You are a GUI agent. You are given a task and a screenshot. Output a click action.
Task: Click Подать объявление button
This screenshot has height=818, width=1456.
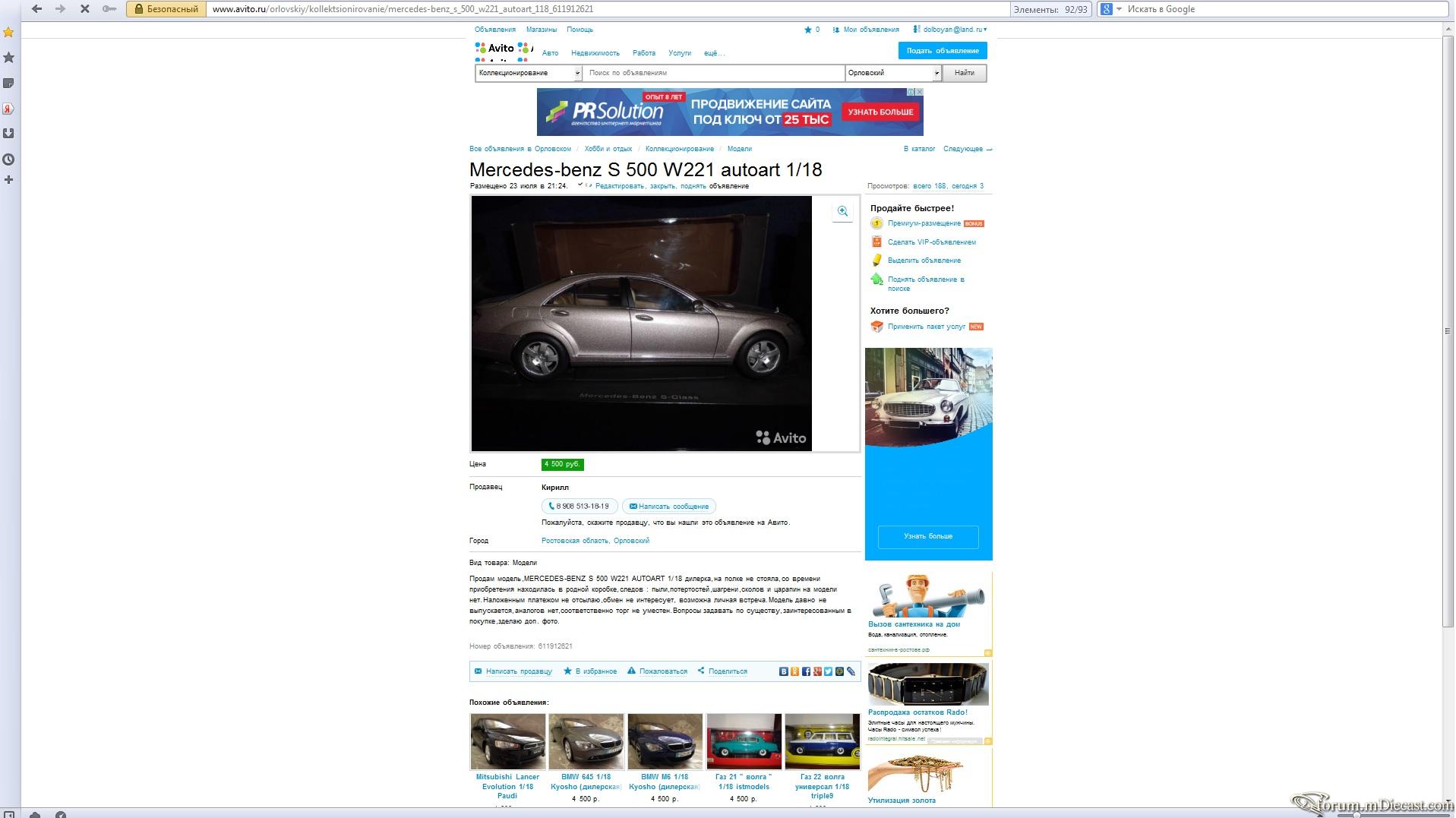(x=943, y=51)
